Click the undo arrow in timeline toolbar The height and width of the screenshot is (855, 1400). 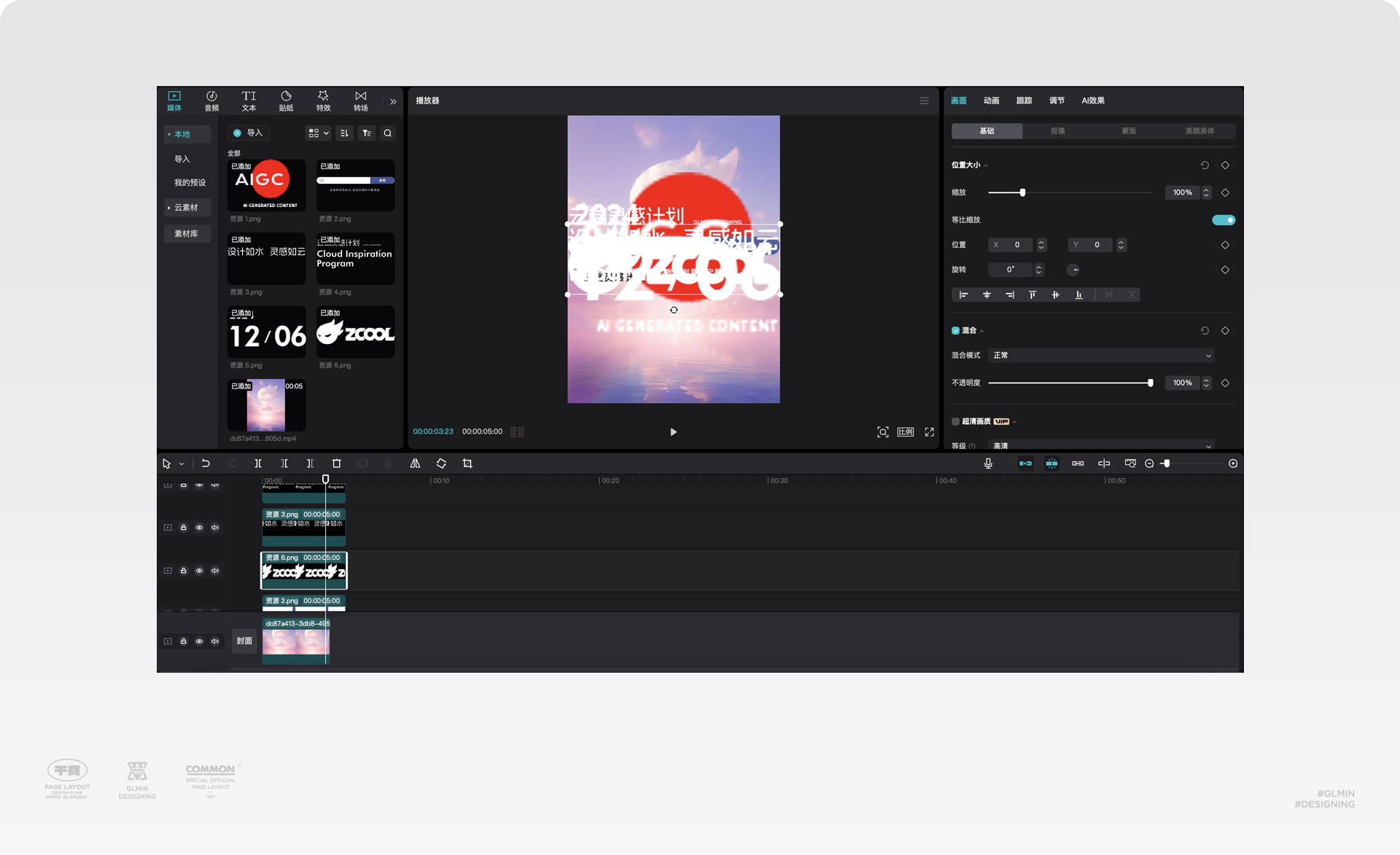tap(206, 464)
